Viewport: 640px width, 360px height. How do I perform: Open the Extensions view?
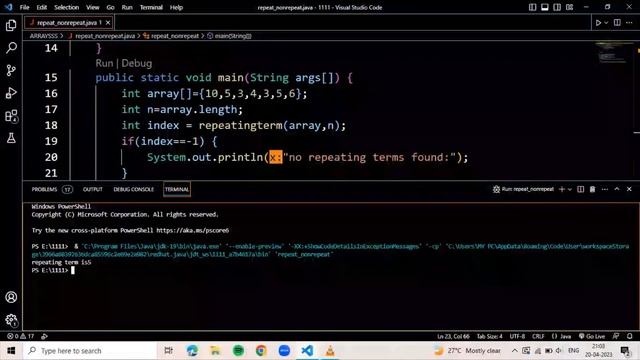(11, 116)
